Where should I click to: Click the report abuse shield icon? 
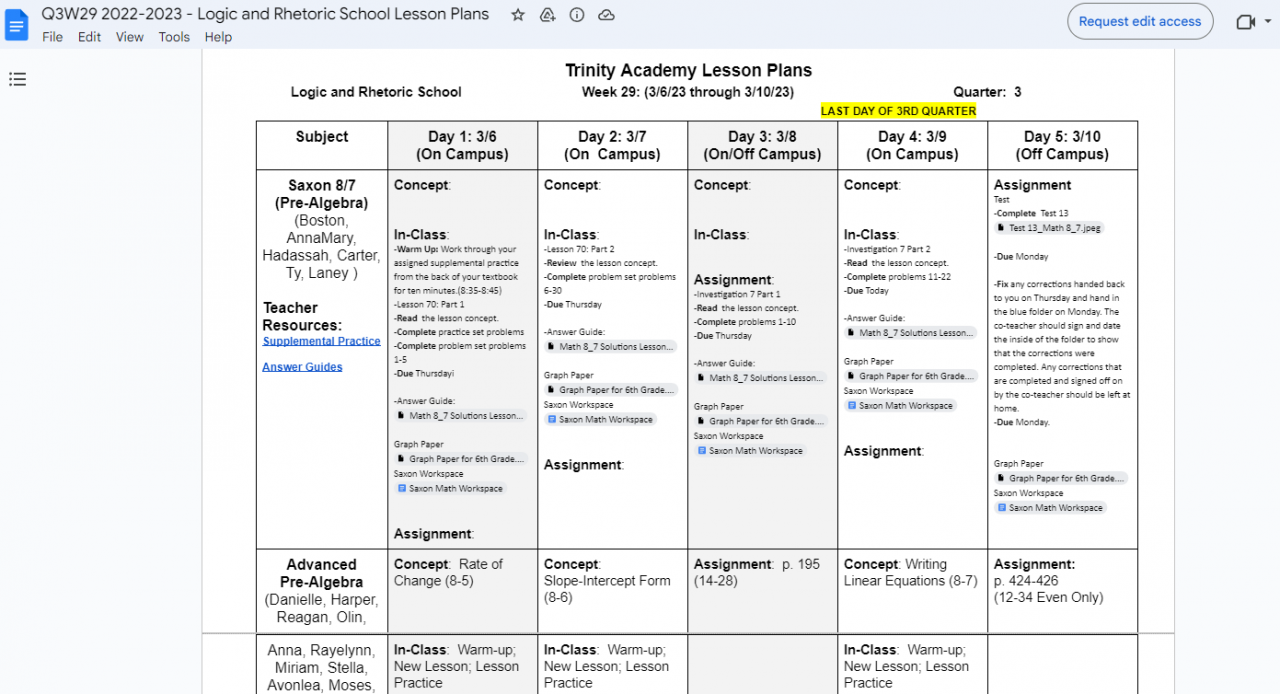[x=547, y=14]
